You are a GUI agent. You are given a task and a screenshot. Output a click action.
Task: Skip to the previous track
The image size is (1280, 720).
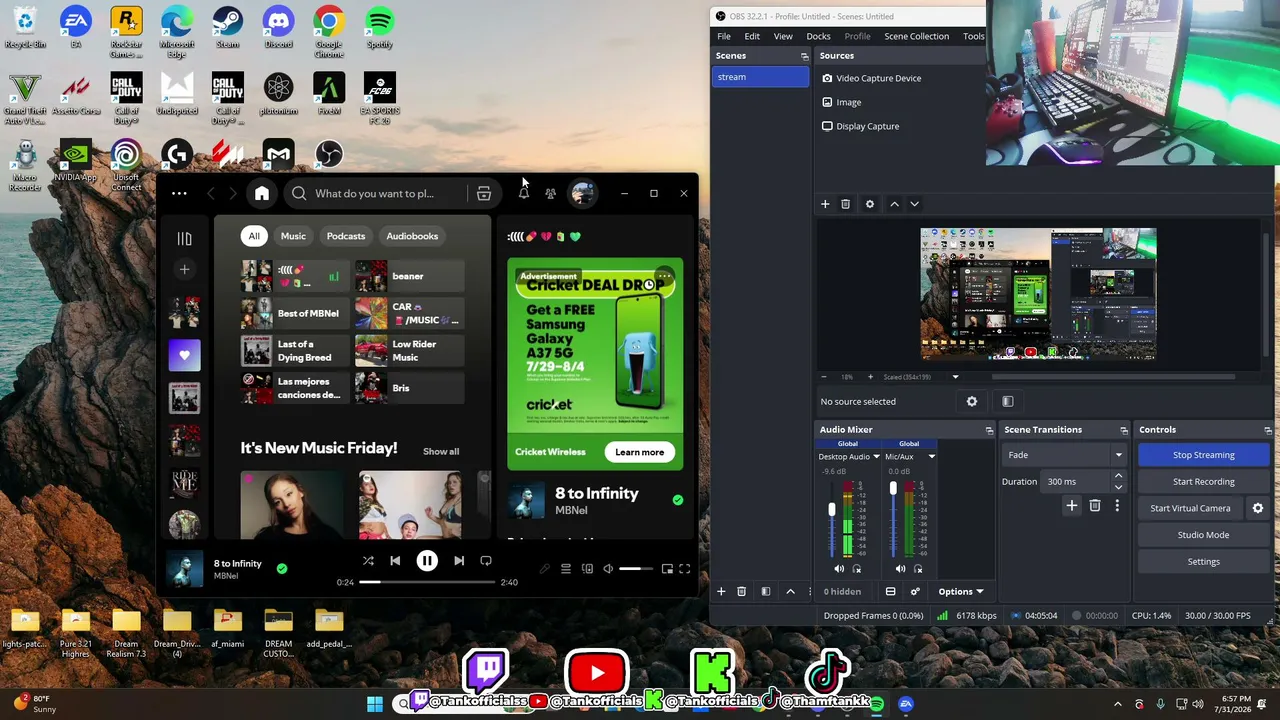pyautogui.click(x=395, y=561)
